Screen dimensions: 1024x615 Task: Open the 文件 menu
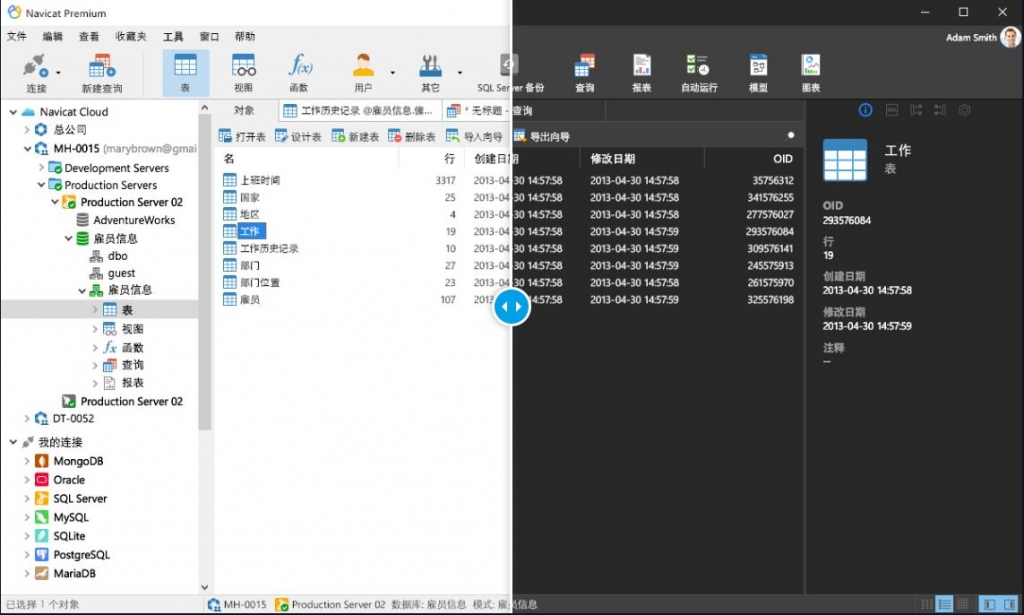pos(16,37)
